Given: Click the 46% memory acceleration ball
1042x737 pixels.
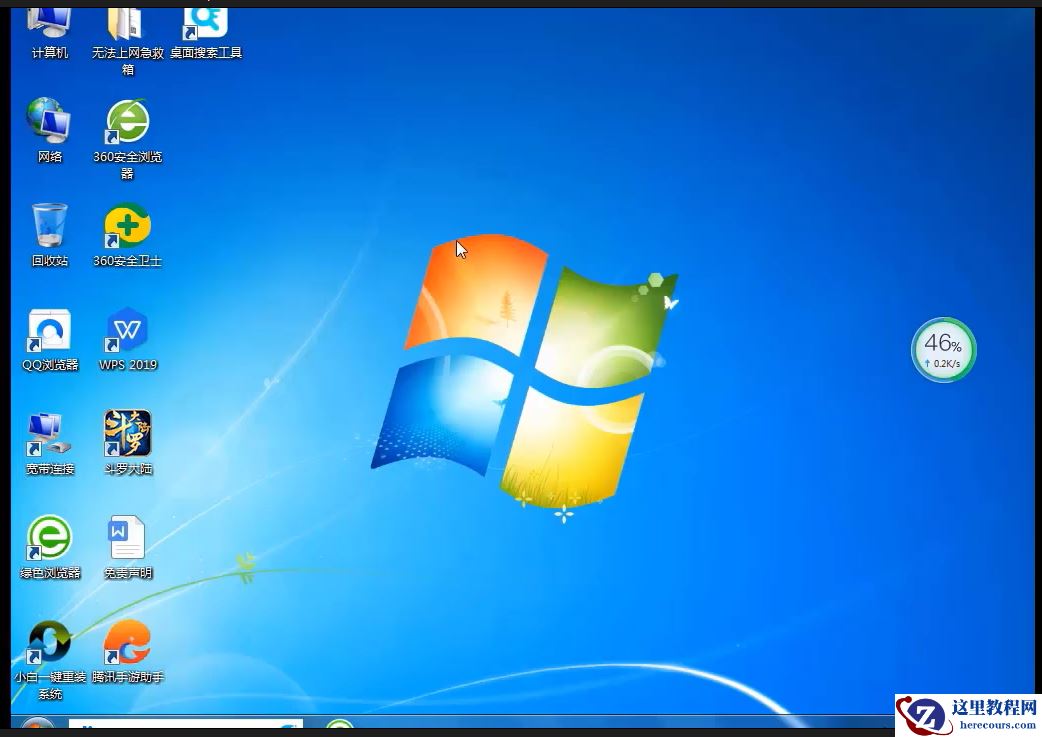Looking at the screenshot, I should point(943,345).
